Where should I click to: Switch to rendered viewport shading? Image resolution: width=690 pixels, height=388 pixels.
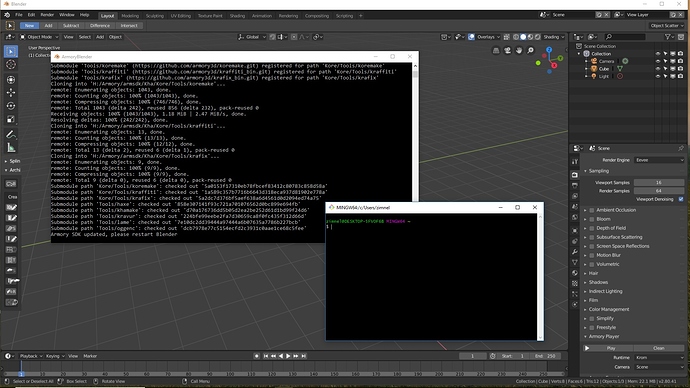tap(537, 37)
